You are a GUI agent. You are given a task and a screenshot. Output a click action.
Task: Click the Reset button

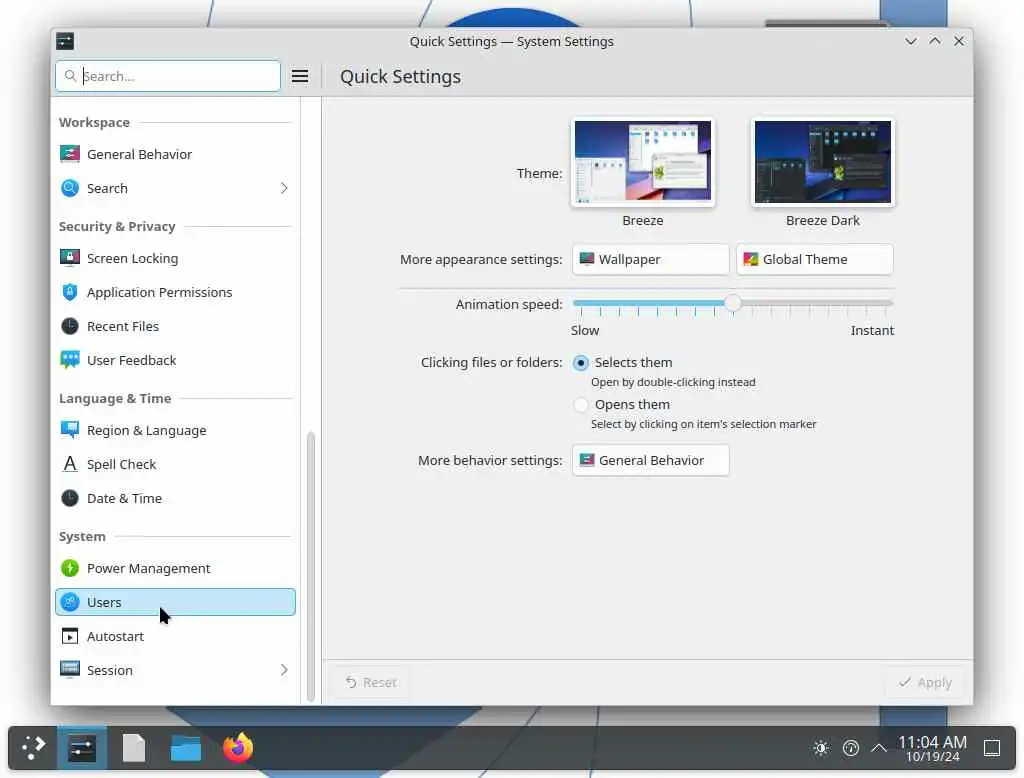371,683
